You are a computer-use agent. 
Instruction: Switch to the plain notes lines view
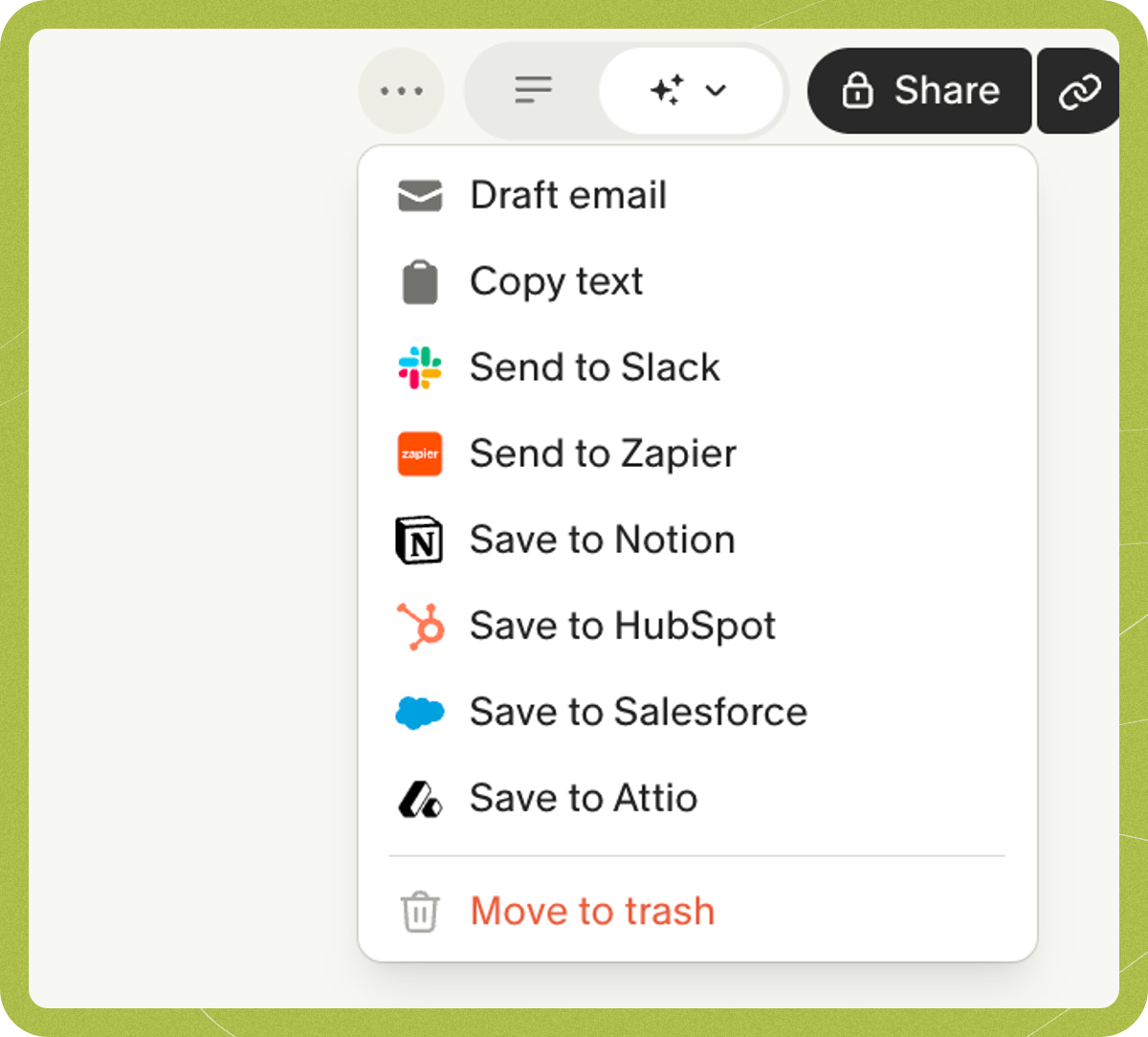pyautogui.click(x=533, y=90)
